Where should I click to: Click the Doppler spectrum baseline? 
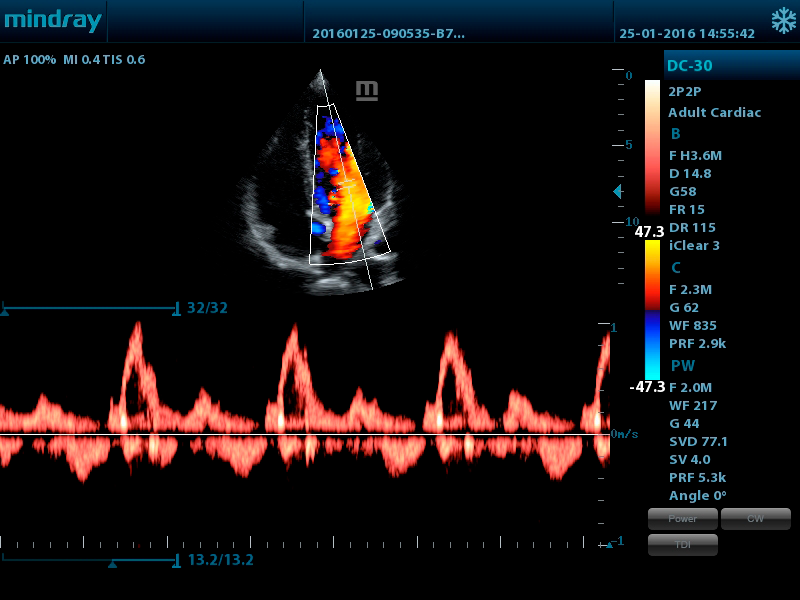pyautogui.click(x=300, y=435)
